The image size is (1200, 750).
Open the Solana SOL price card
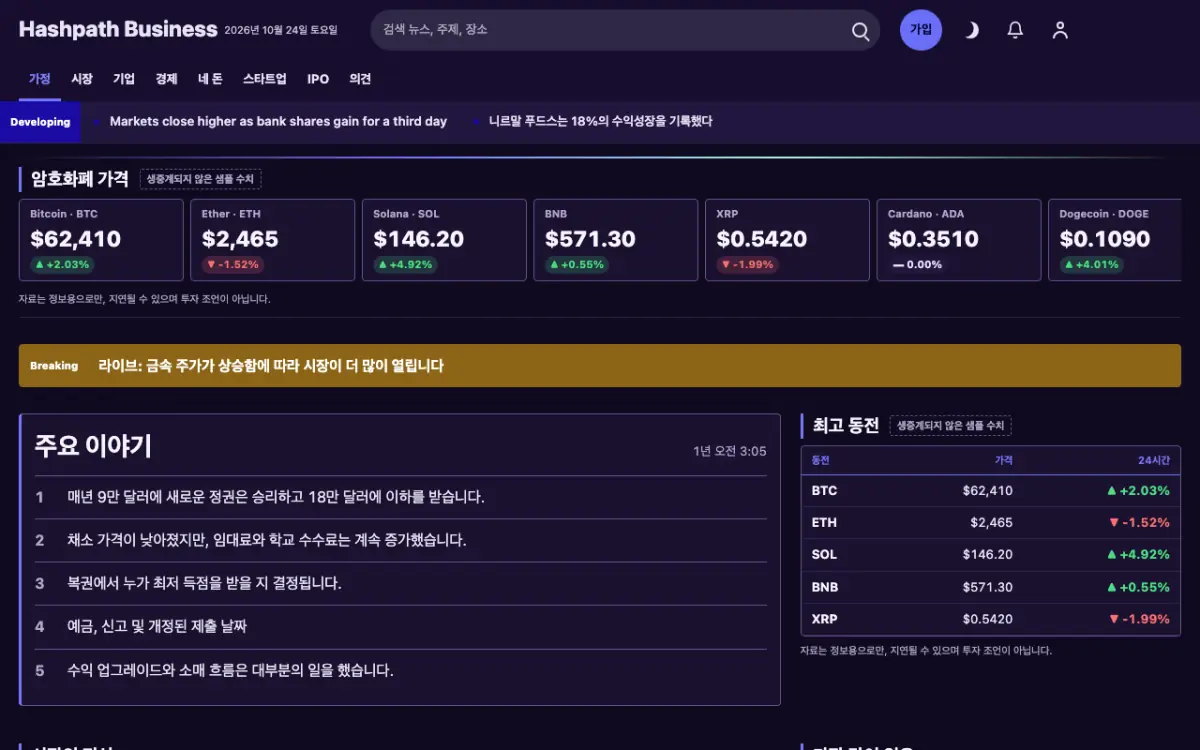[x=444, y=240]
